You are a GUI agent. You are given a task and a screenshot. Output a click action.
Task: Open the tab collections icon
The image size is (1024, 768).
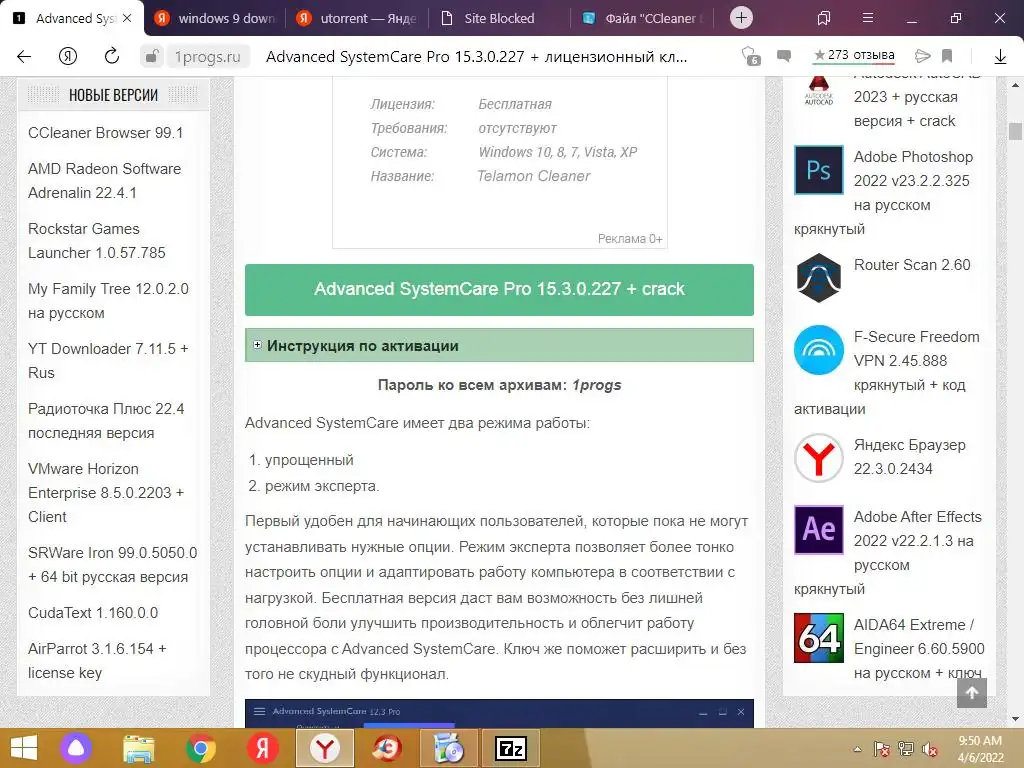824,18
